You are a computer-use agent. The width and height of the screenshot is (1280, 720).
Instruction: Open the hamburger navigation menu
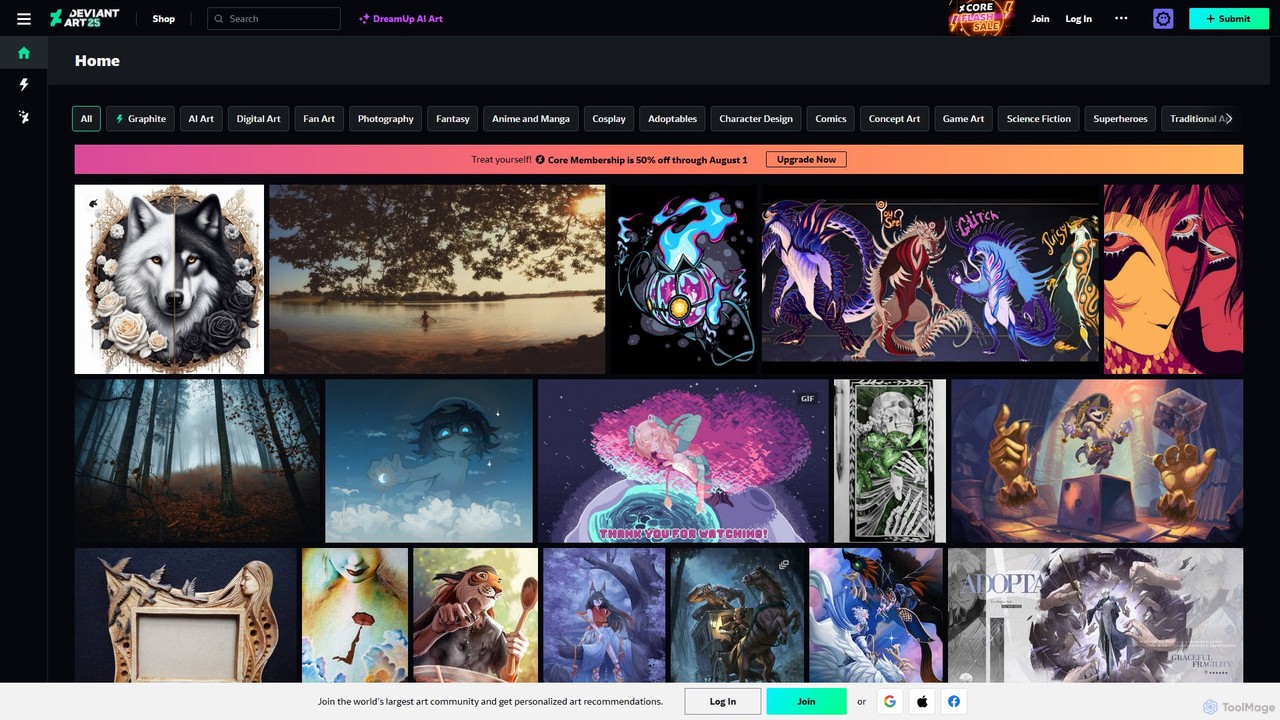tap(24, 19)
